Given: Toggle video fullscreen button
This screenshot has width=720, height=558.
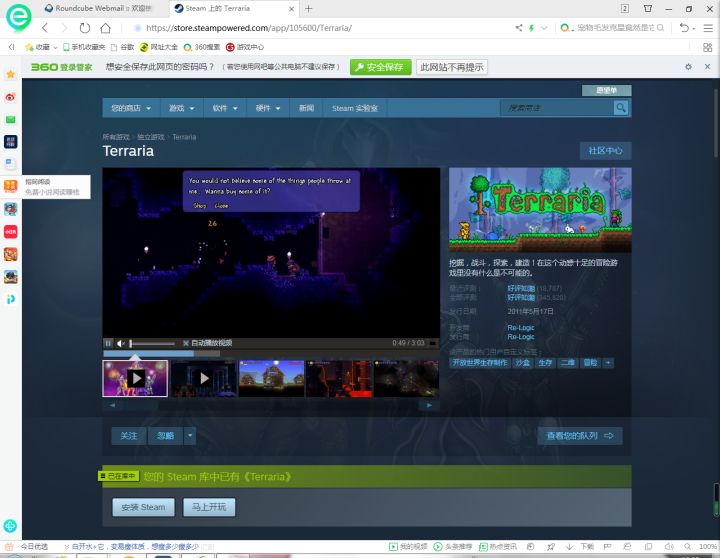Looking at the screenshot, I should pos(433,343).
